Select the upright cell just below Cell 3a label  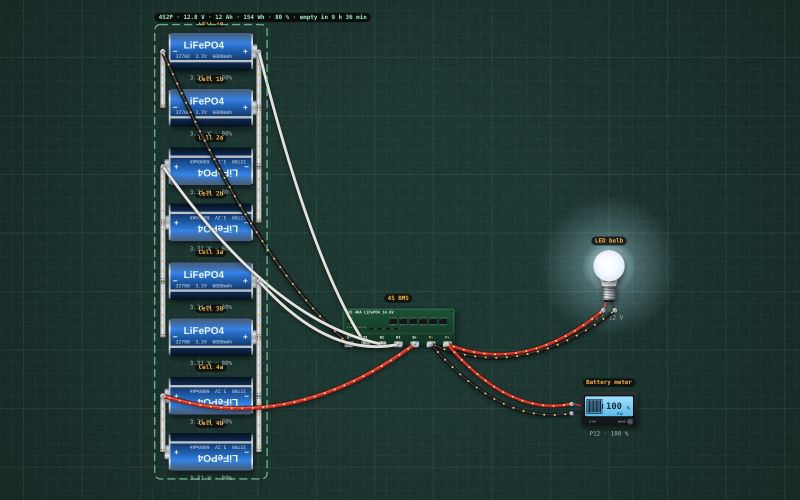click(x=211, y=281)
